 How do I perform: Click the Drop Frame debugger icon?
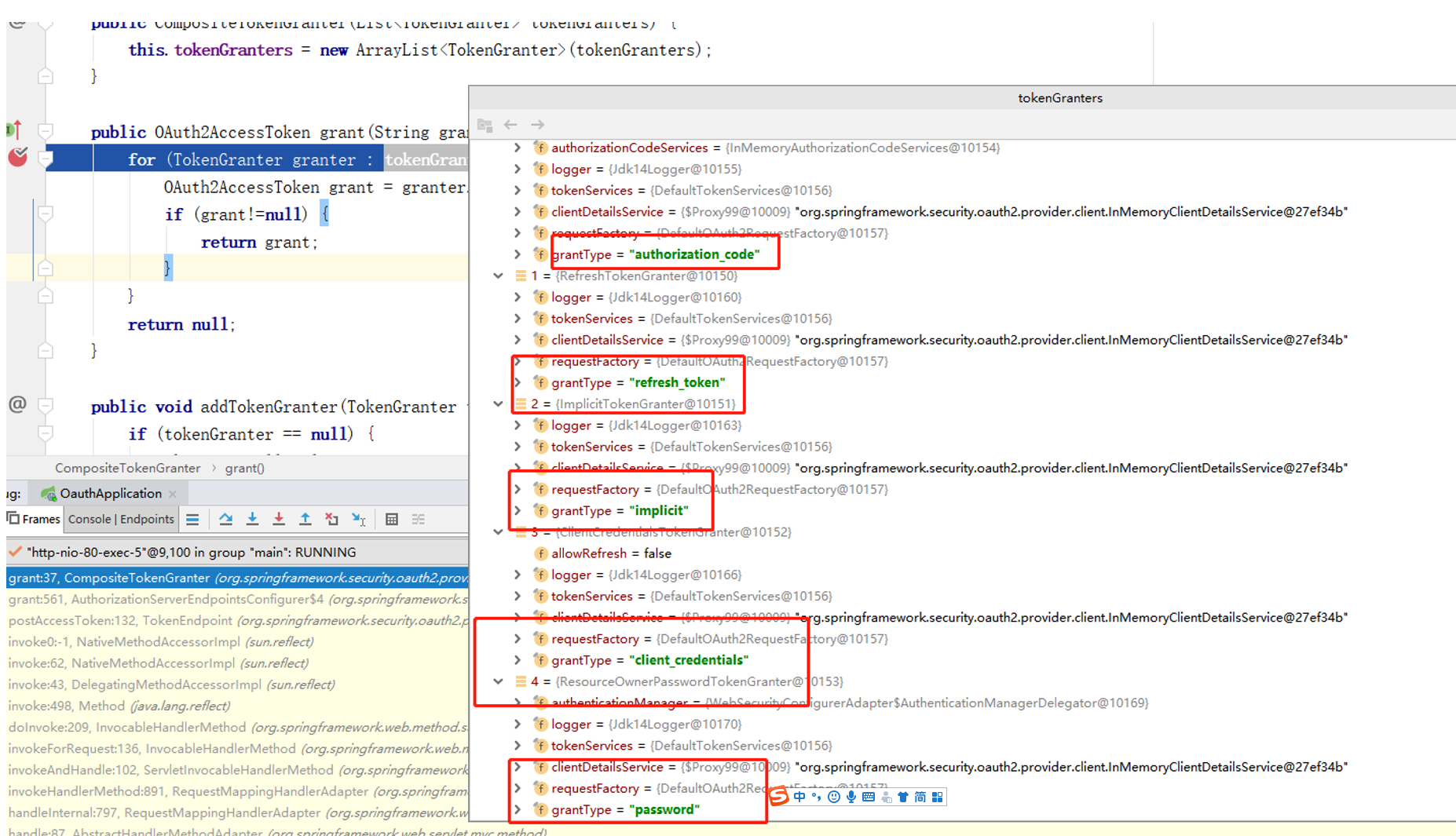tap(332, 519)
